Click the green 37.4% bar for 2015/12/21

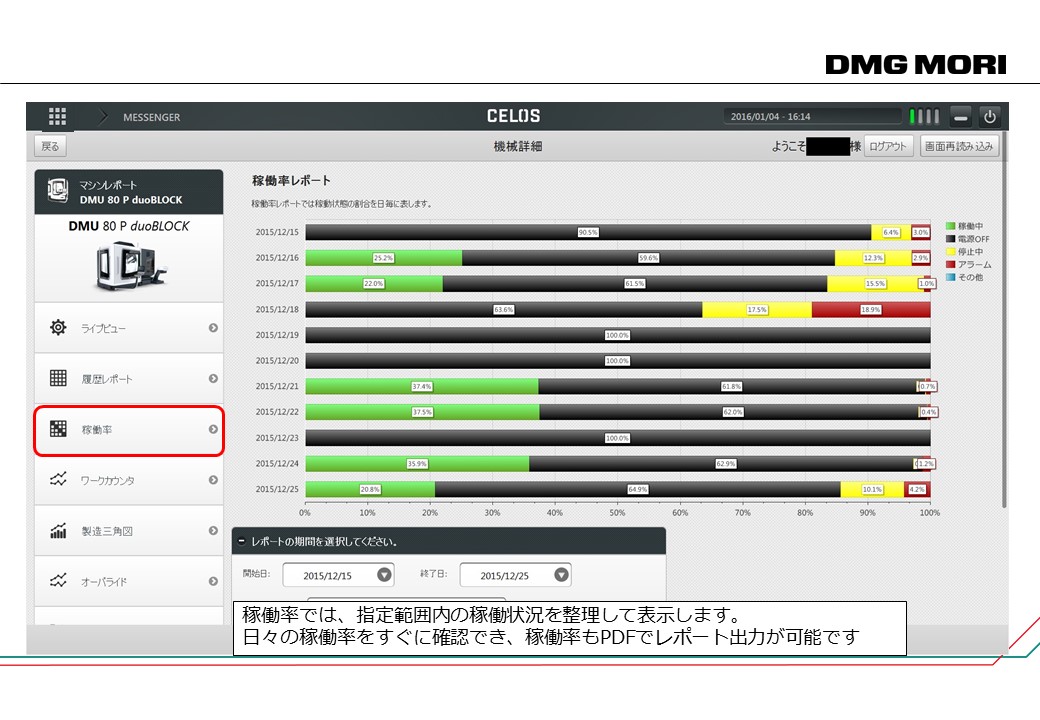click(x=422, y=387)
